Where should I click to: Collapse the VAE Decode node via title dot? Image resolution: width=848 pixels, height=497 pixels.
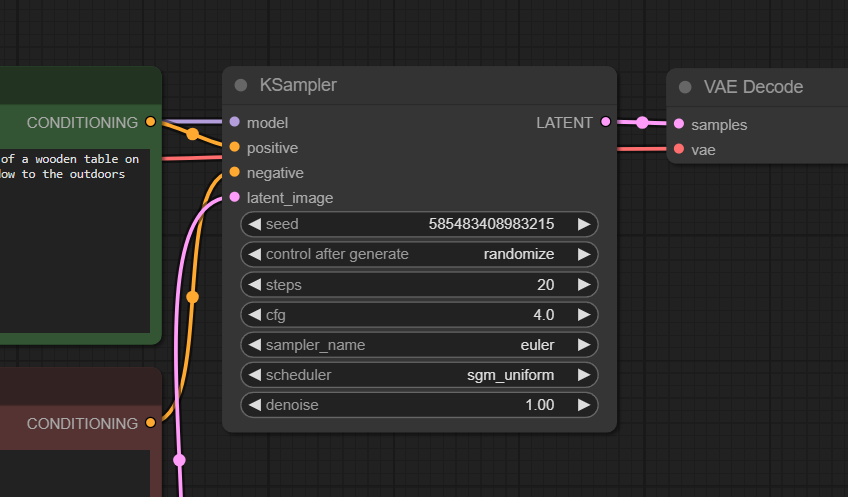click(x=685, y=87)
